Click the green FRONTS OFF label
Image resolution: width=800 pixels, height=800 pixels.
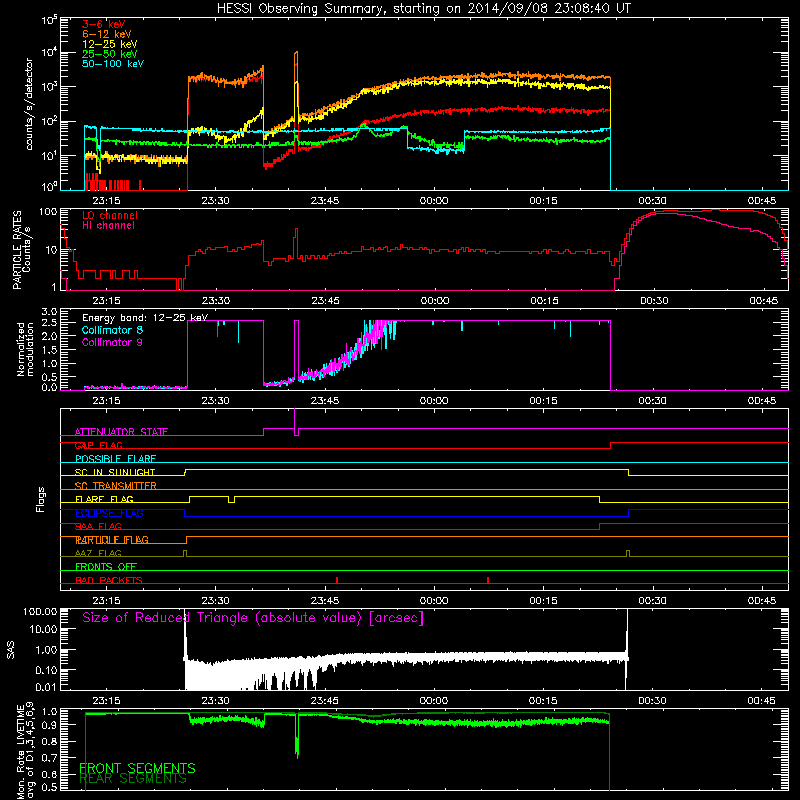click(106, 567)
